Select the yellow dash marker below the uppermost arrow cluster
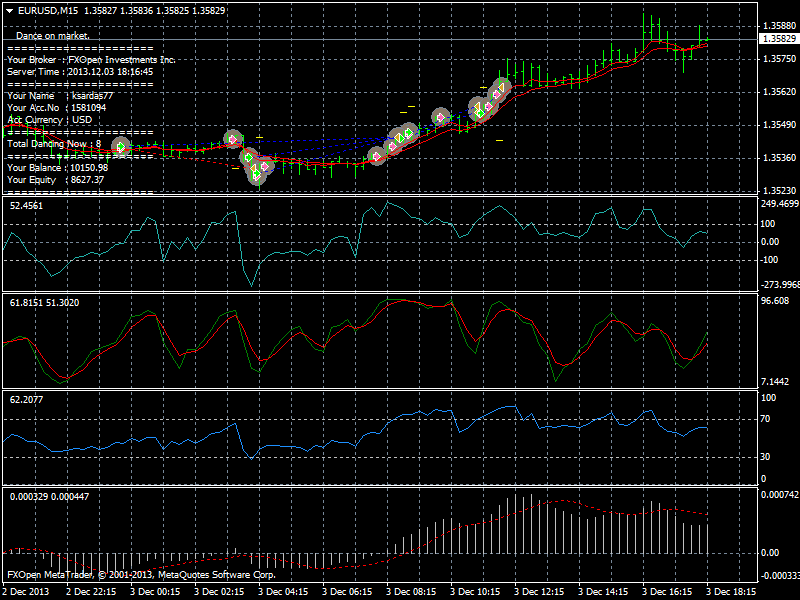The height and width of the screenshot is (600, 800). 499,140
